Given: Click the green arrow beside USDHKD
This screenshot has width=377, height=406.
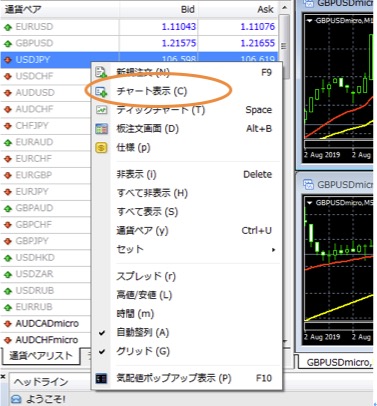Looking at the screenshot, I should point(8,258).
